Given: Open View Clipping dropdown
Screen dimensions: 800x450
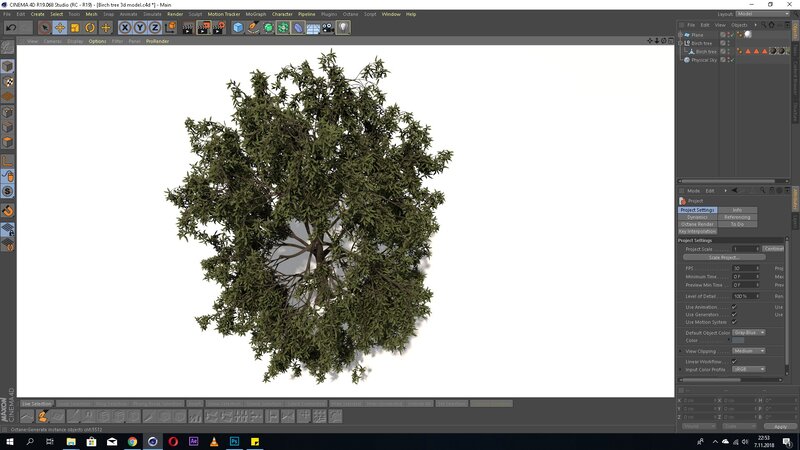Looking at the screenshot, I should coord(749,351).
